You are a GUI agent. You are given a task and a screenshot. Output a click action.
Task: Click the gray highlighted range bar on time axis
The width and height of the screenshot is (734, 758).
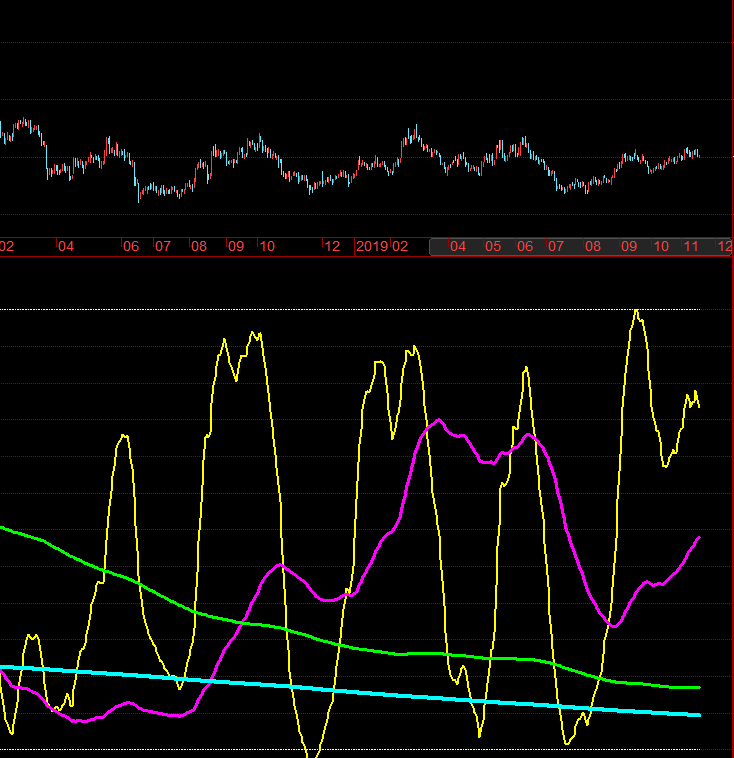click(580, 247)
